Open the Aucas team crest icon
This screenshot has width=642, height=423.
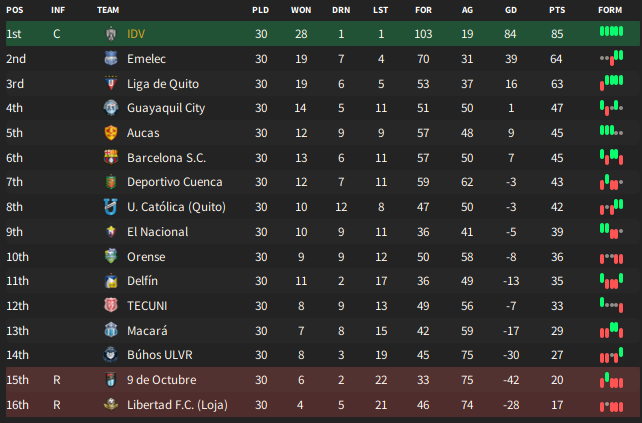(x=111, y=133)
